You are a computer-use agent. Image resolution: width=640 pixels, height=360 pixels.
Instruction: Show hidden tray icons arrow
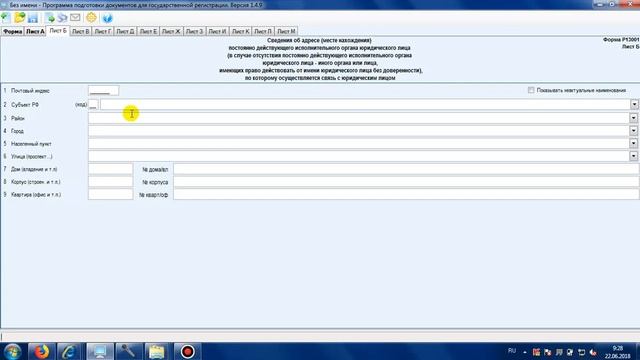[x=525, y=352]
